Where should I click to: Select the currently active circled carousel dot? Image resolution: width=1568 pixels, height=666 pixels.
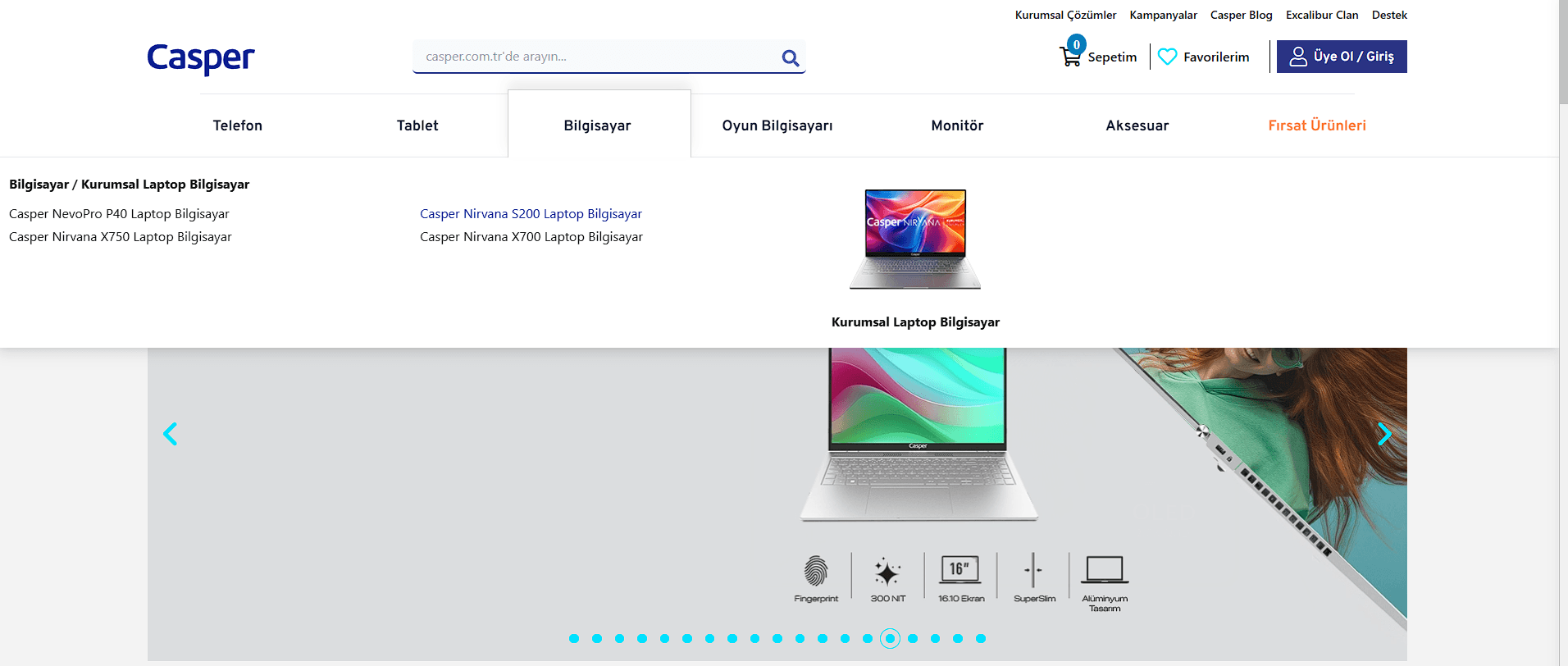point(890,638)
